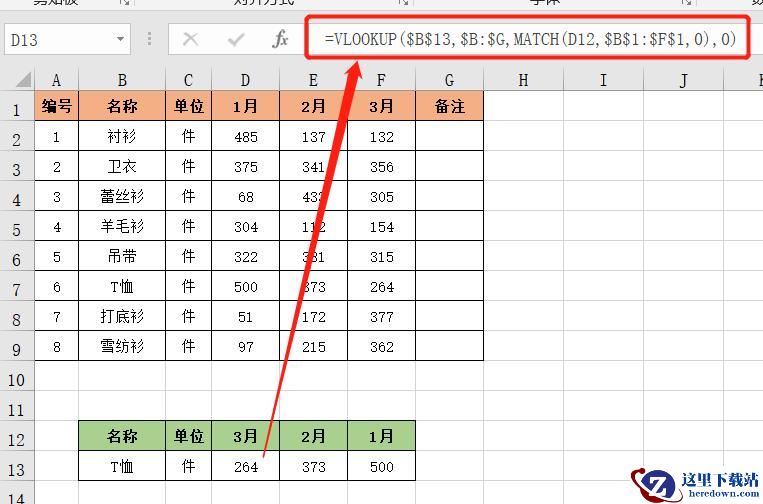
Task: Click the orange 备注 header cell
Action: [449, 106]
